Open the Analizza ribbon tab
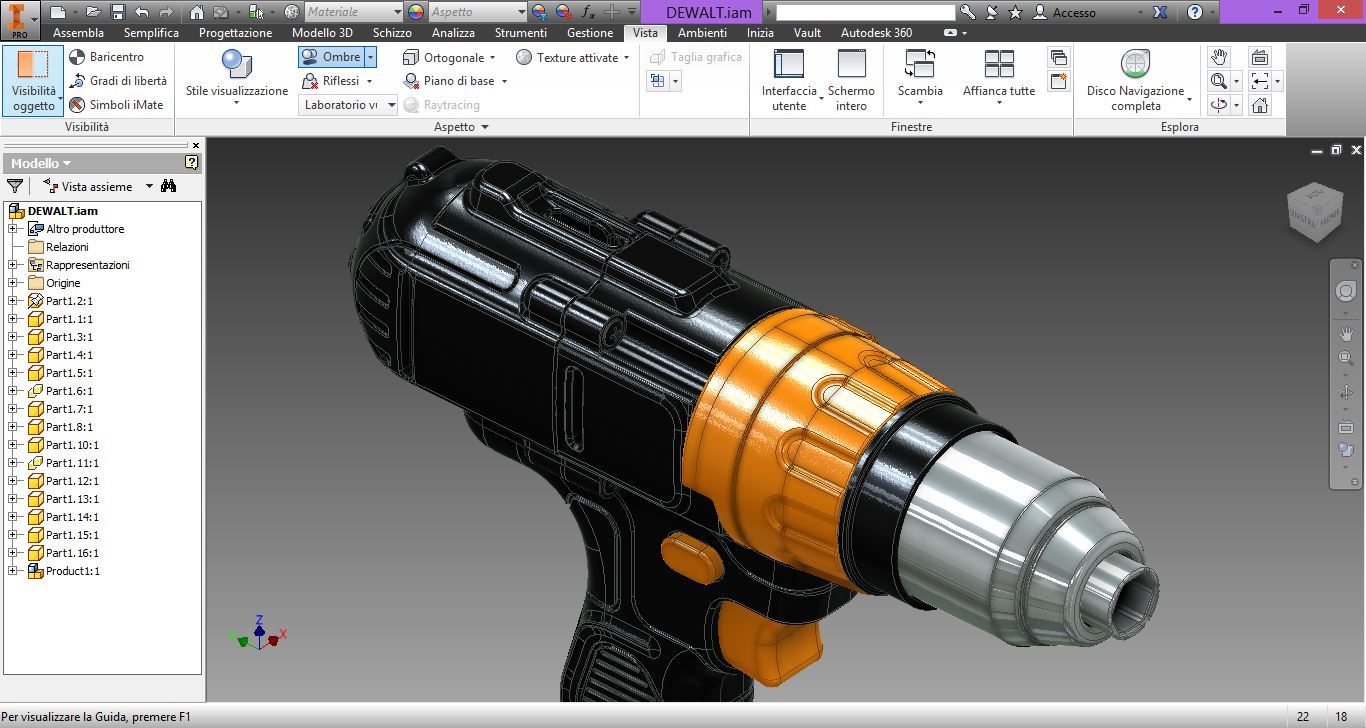Image resolution: width=1366 pixels, height=728 pixels. tap(453, 33)
